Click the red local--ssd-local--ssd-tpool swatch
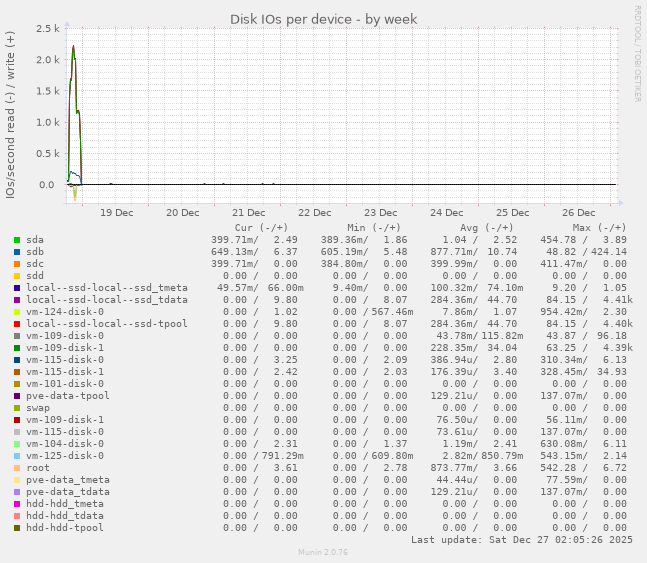647x563 pixels. pos(17,324)
